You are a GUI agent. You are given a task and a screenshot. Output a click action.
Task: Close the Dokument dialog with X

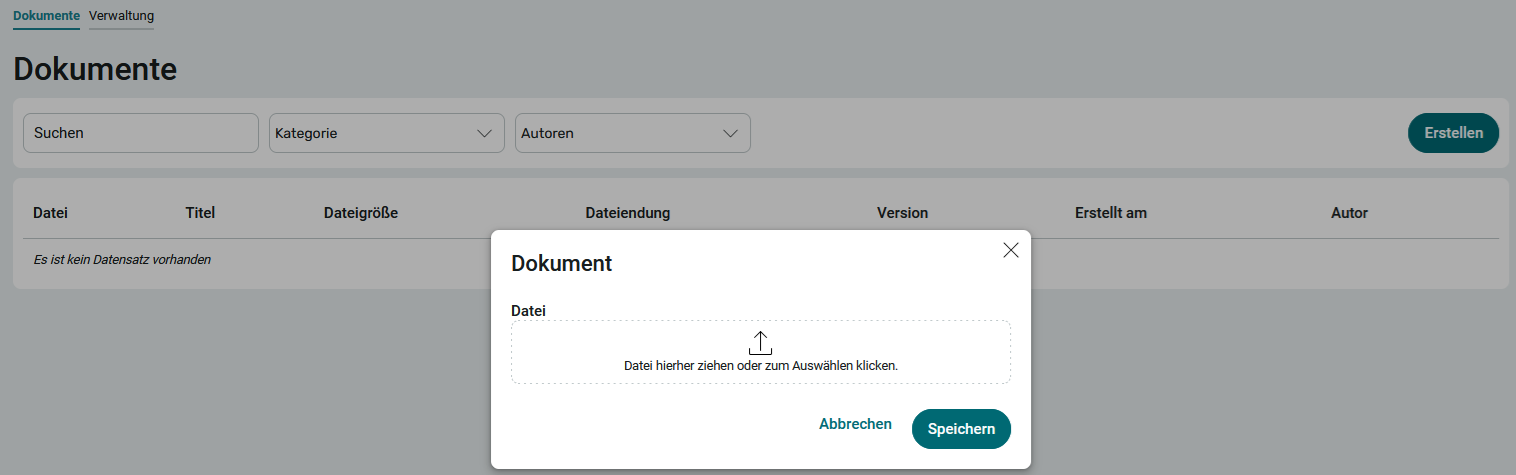[x=1010, y=250]
